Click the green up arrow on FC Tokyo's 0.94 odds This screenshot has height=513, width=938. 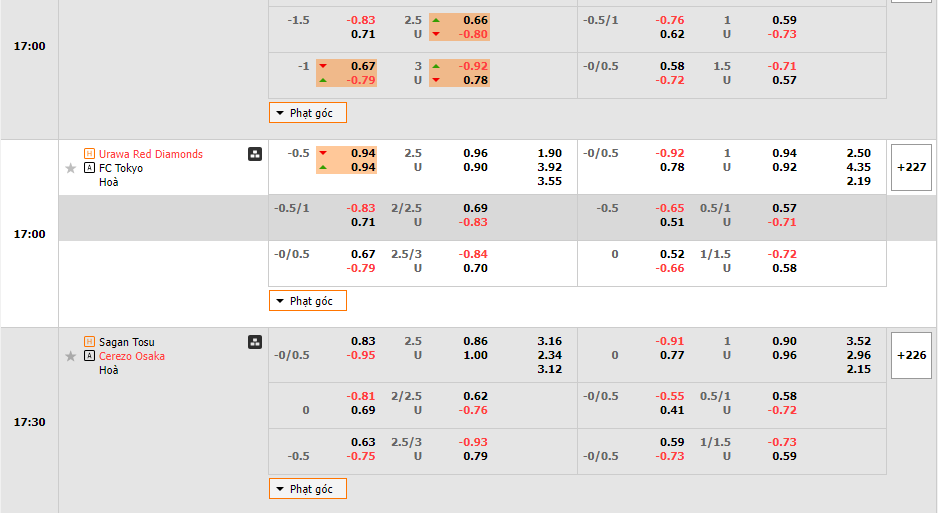[x=323, y=168]
